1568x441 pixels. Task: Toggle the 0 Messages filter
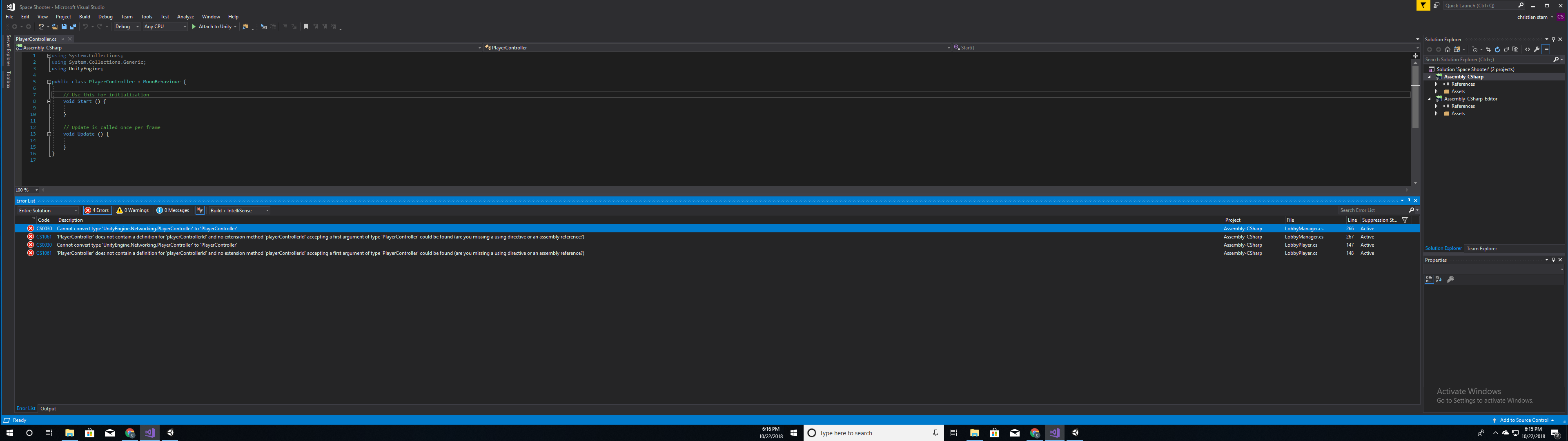tap(173, 210)
